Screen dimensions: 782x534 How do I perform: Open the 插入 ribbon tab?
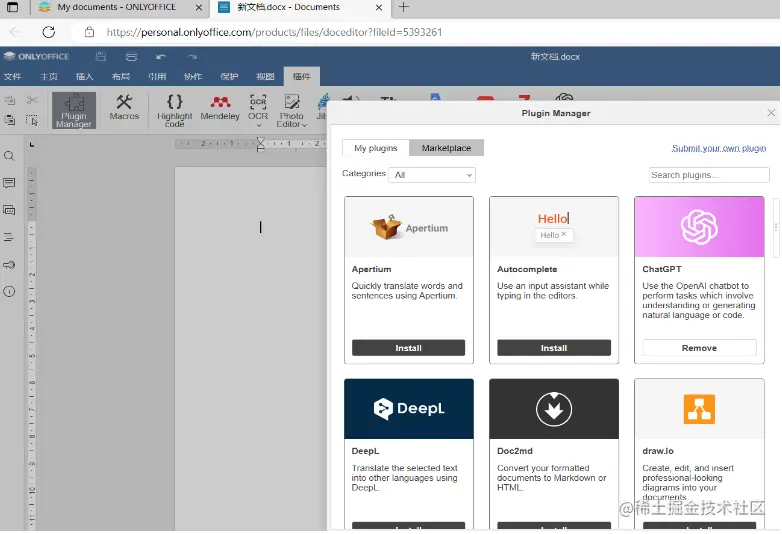(x=84, y=76)
